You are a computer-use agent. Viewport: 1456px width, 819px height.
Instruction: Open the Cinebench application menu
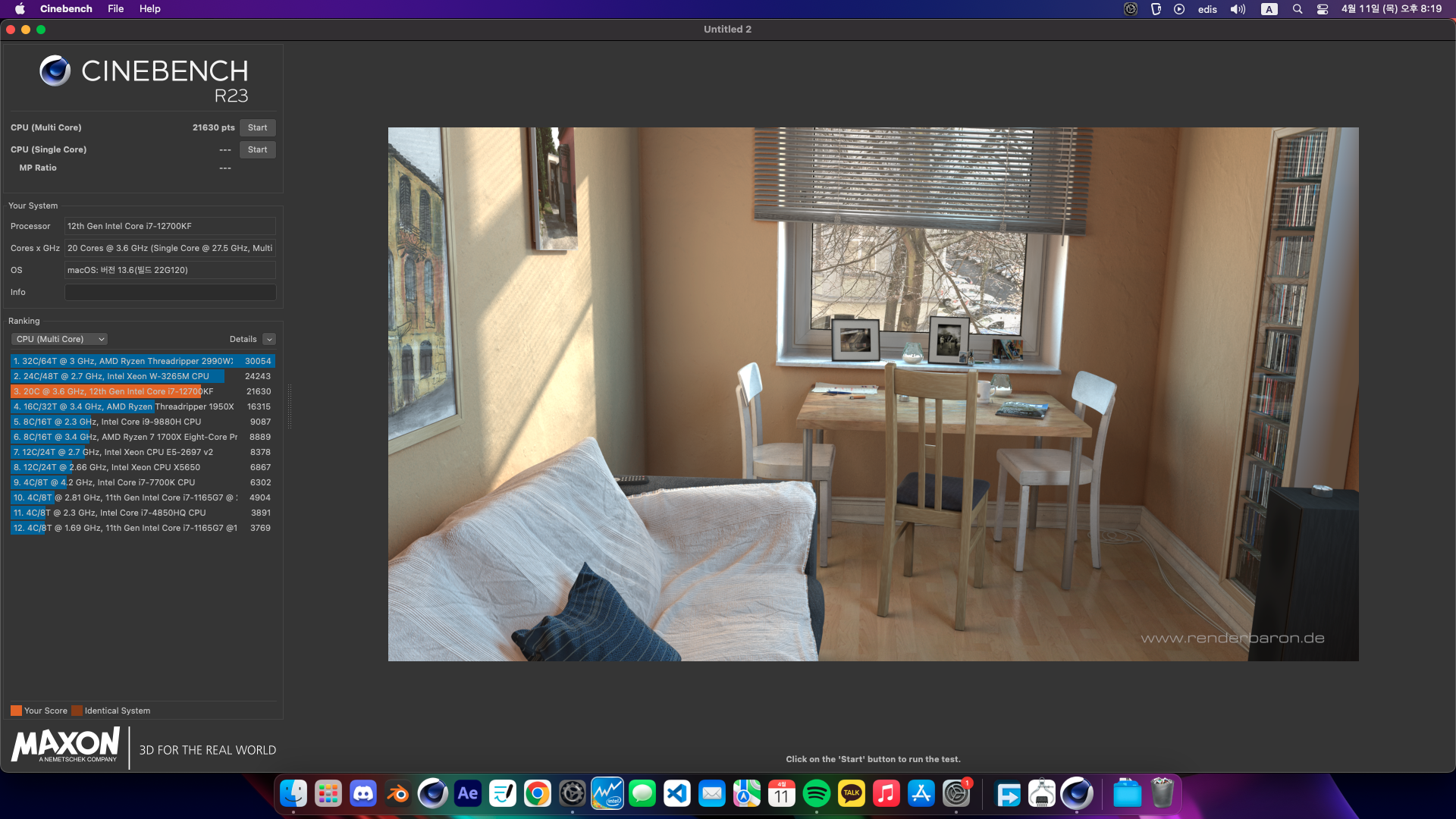click(66, 9)
